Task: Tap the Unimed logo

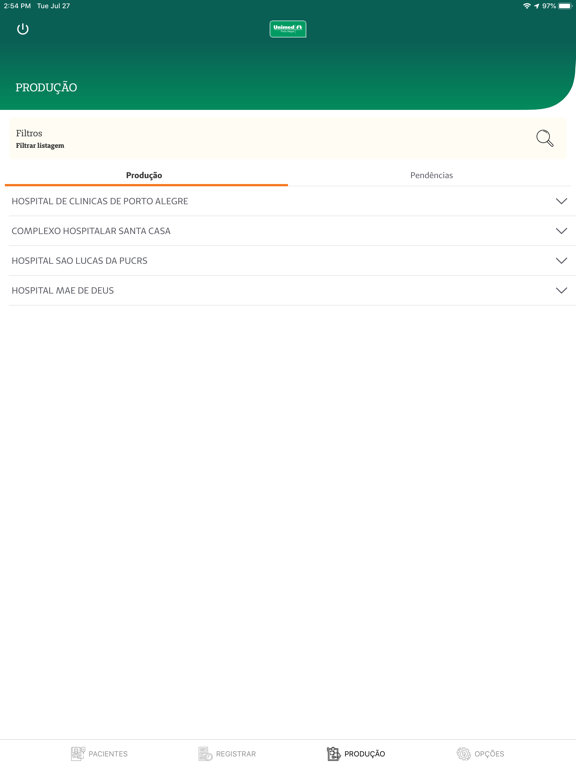Action: 288,29
